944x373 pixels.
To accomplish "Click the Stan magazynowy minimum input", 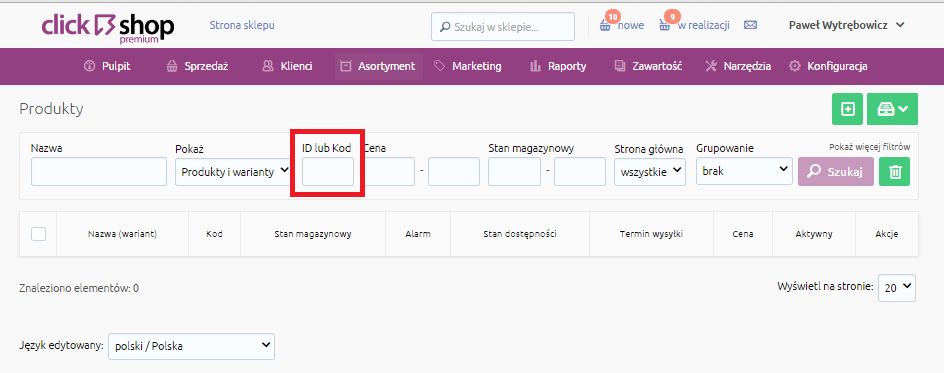I will pos(514,171).
